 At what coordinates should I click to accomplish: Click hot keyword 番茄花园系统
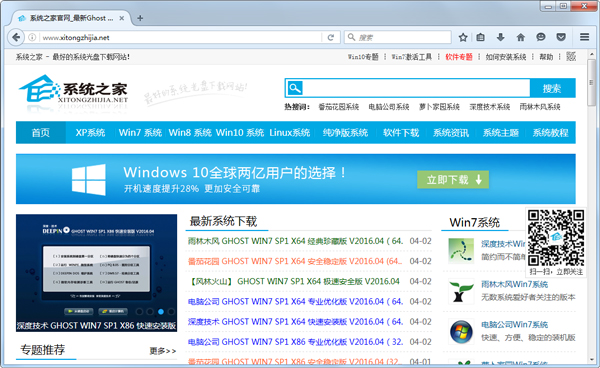(x=339, y=107)
